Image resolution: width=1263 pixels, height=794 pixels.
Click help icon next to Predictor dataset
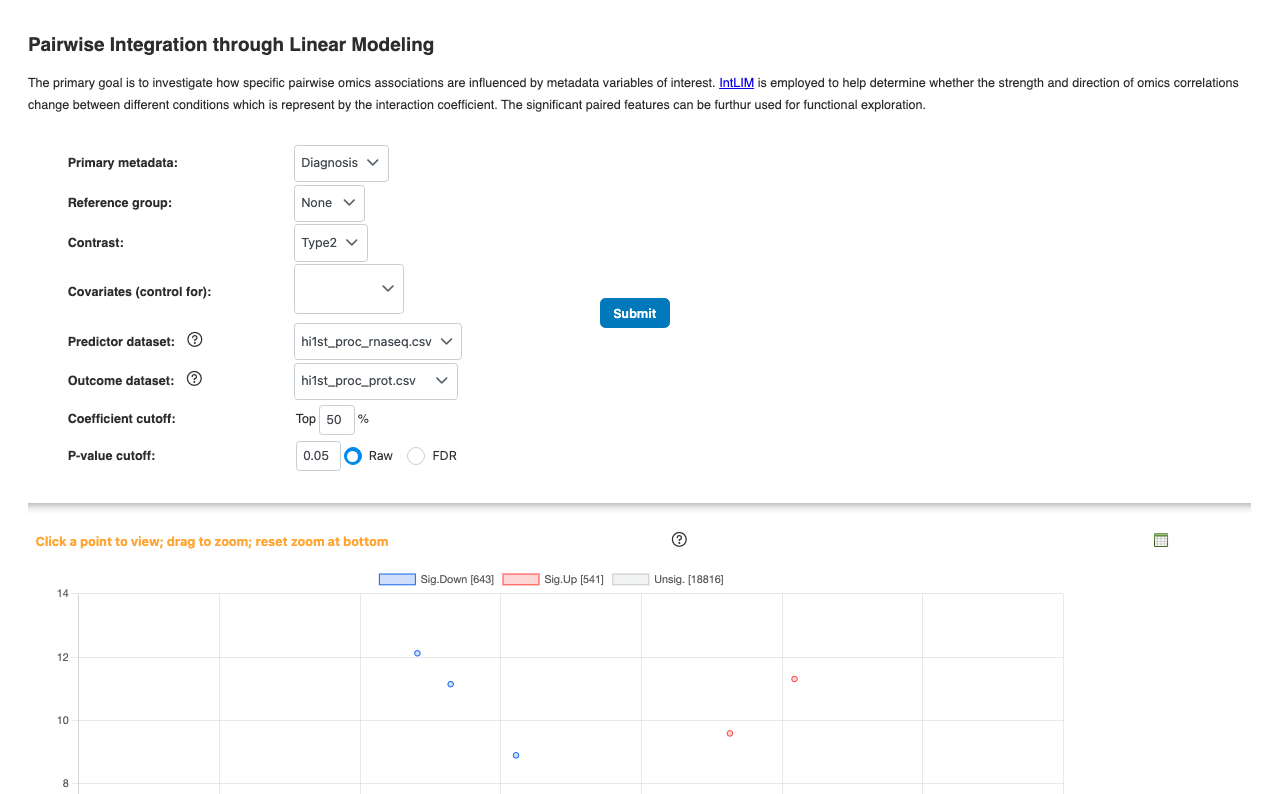tap(195, 340)
